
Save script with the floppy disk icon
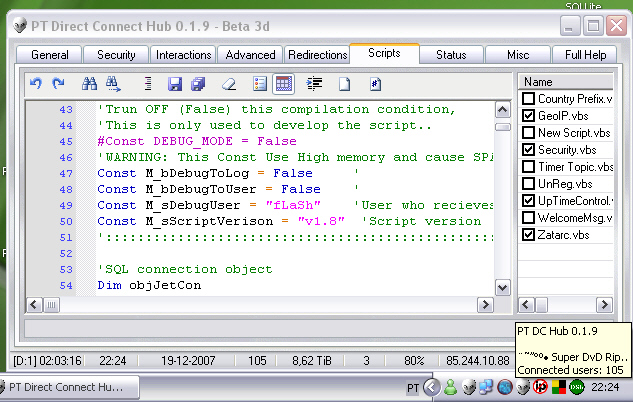click(x=175, y=84)
